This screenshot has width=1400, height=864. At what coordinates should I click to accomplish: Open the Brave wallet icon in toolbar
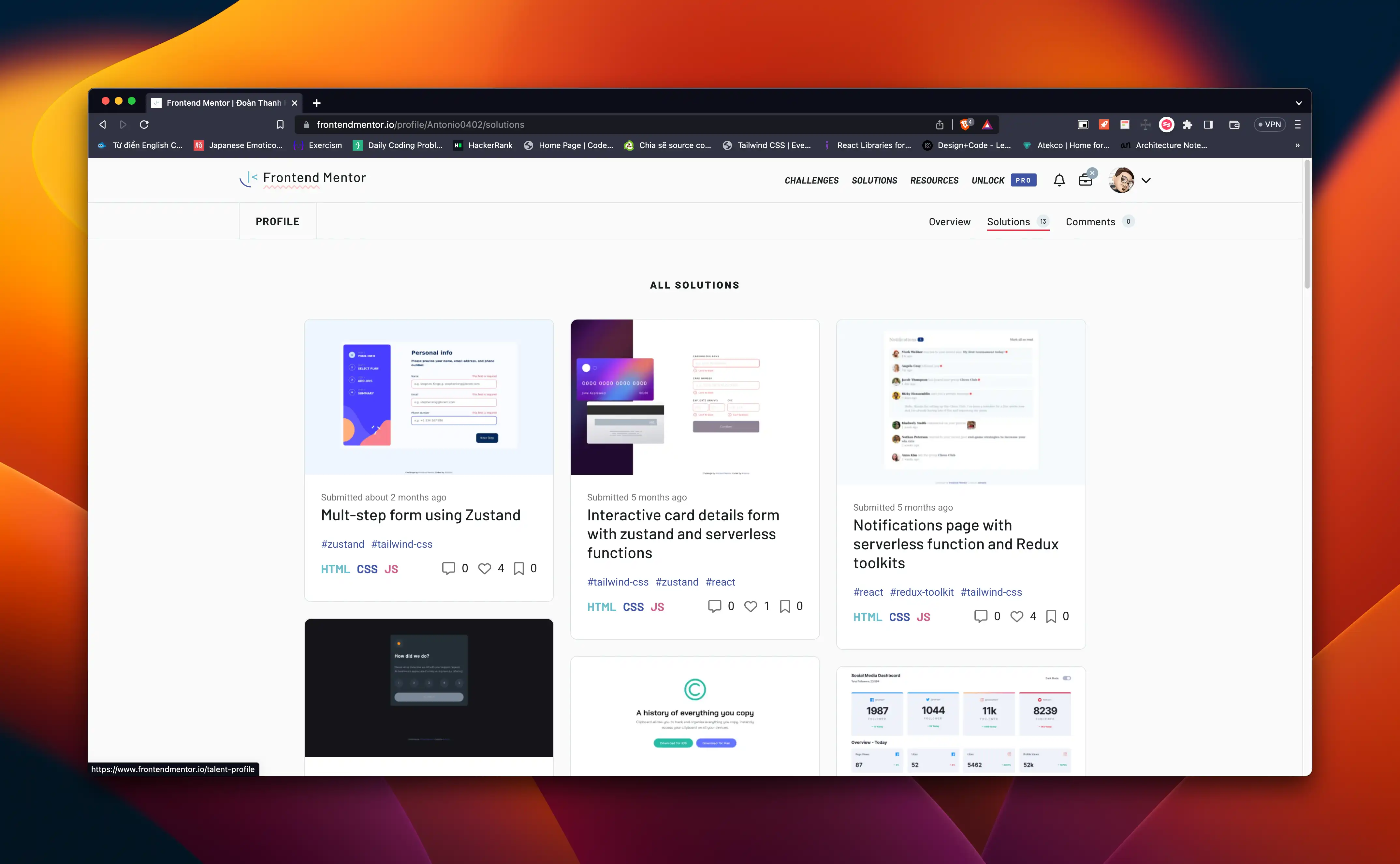pyautogui.click(x=1234, y=125)
